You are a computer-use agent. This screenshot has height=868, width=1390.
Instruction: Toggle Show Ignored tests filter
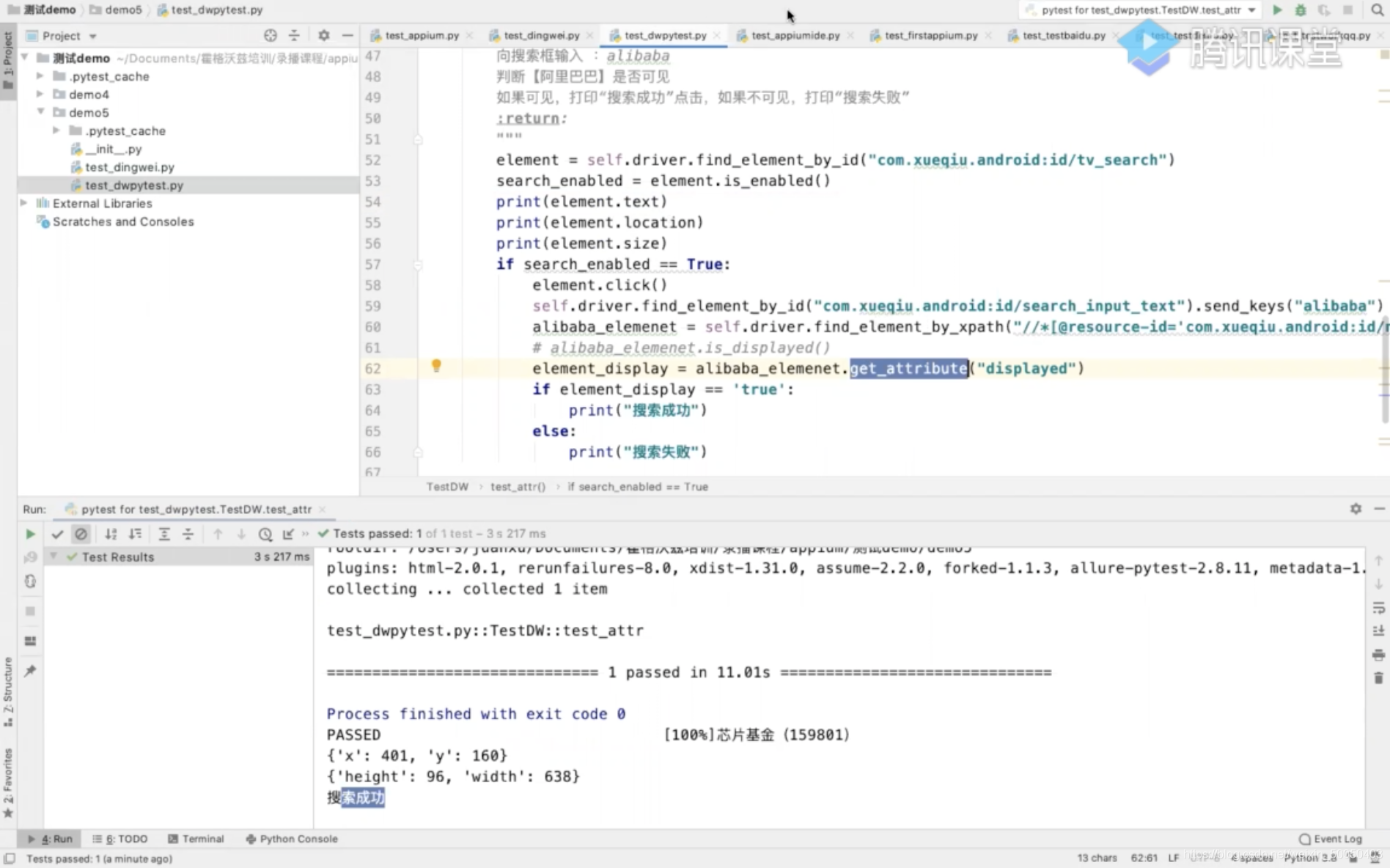[x=81, y=534]
